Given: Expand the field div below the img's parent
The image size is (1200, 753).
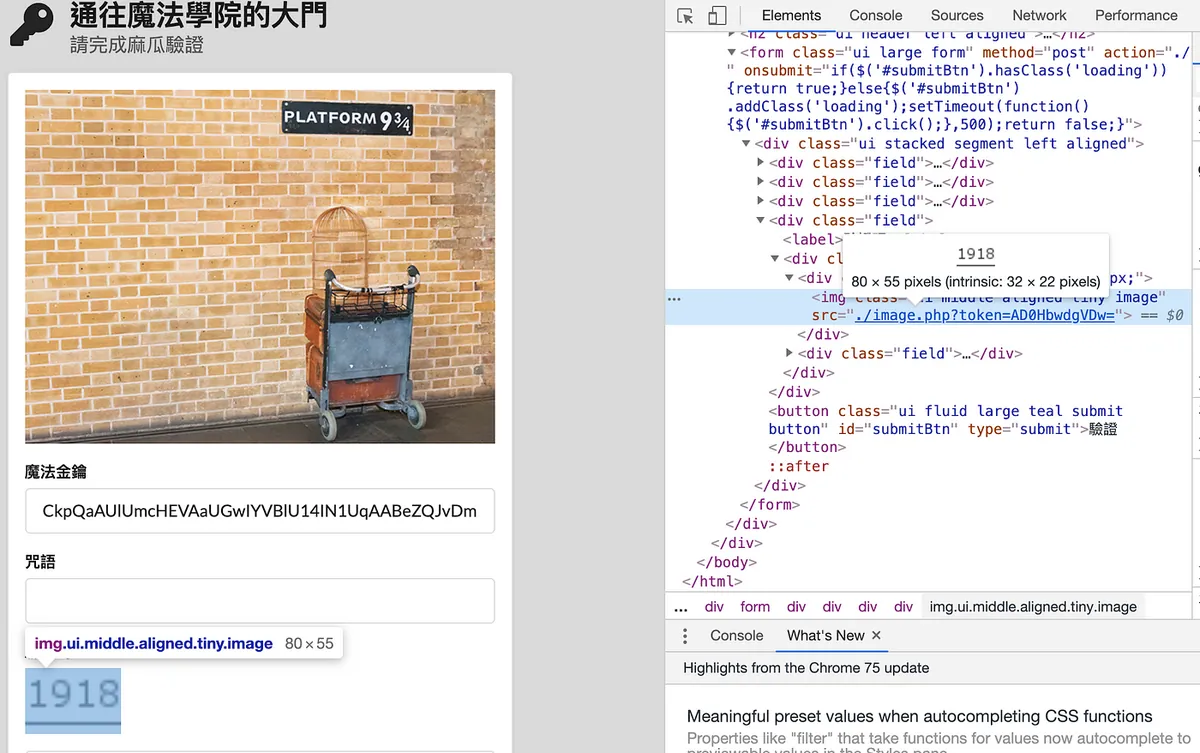Looking at the screenshot, I should [x=790, y=354].
